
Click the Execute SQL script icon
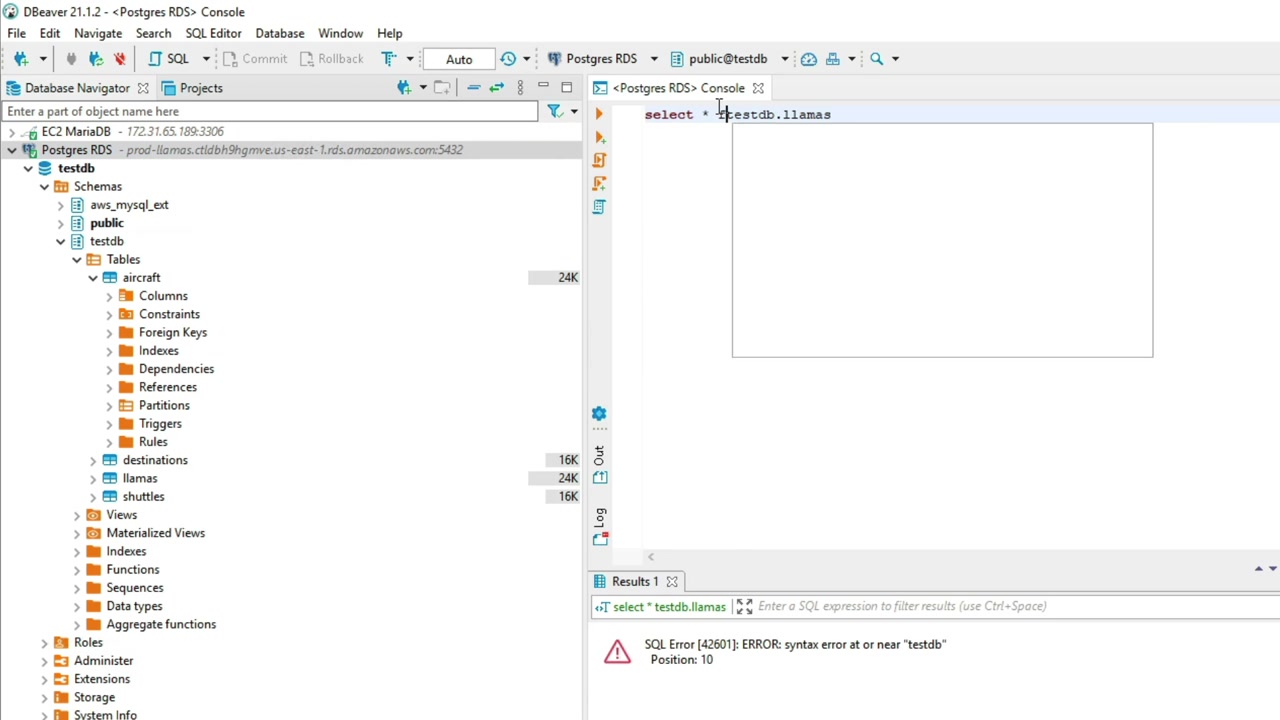point(599,160)
